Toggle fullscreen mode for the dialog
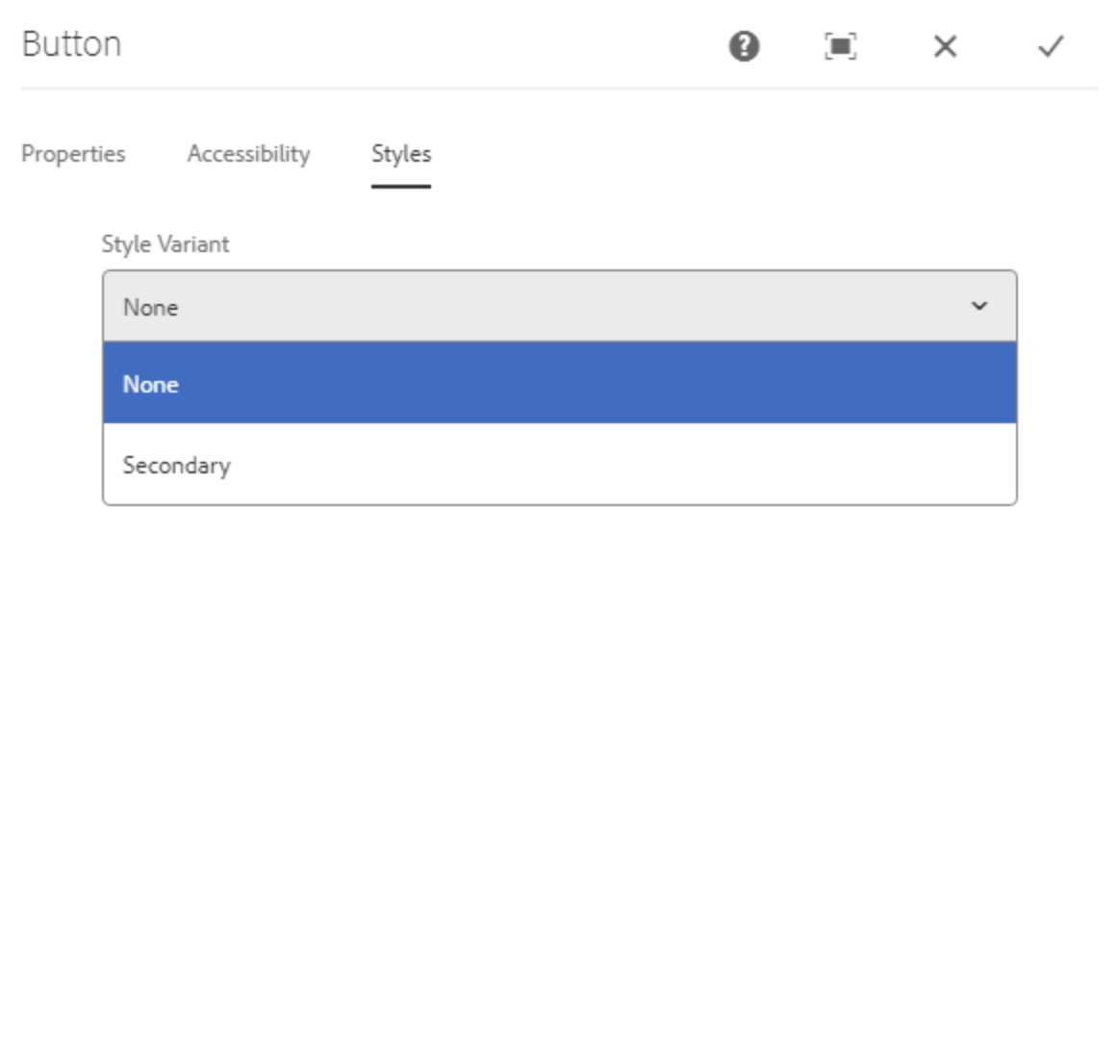Image resolution: width=1120 pixels, height=1064 pixels. coord(840,46)
